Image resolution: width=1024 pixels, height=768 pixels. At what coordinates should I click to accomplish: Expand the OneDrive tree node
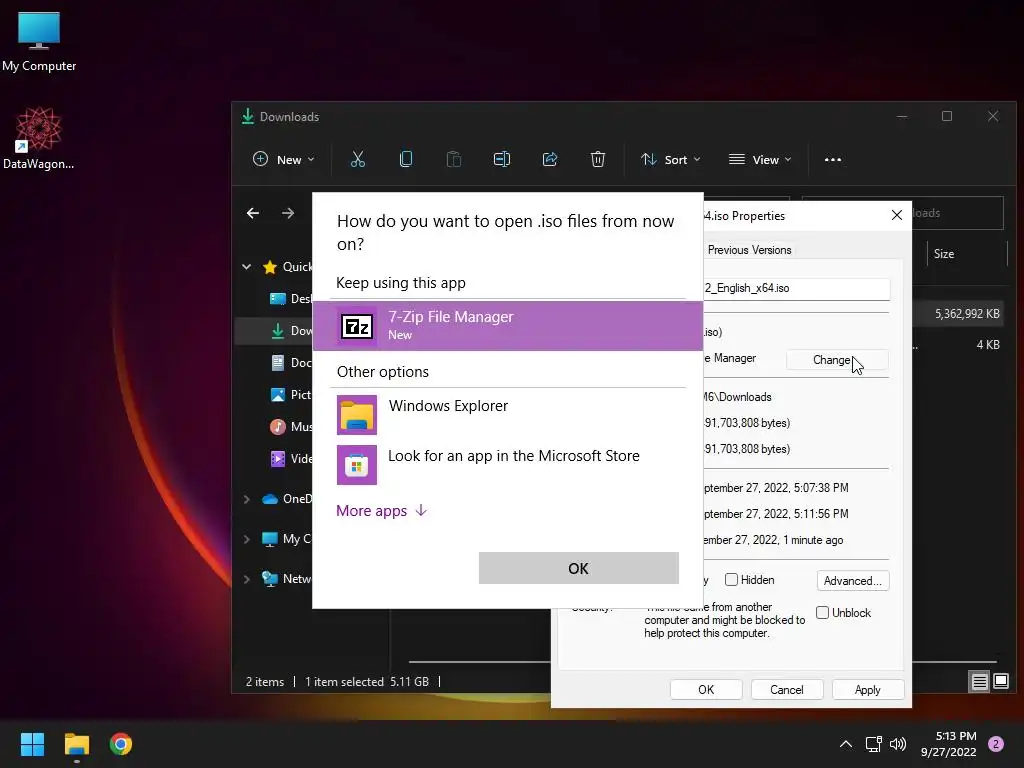(247, 499)
